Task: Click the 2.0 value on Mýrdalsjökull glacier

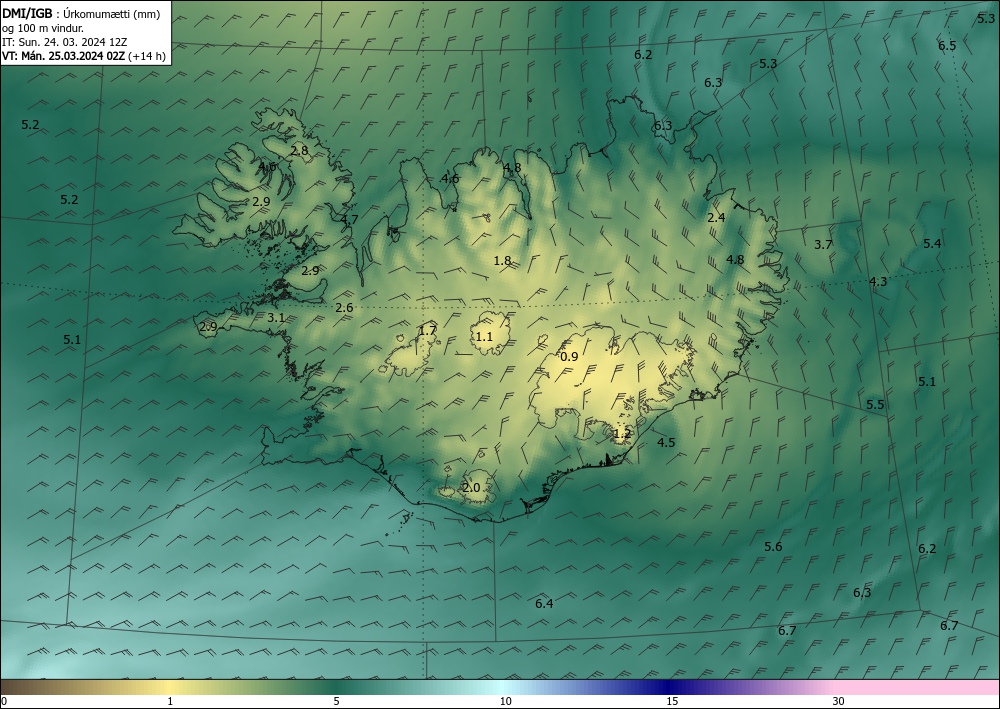Action: coord(471,488)
